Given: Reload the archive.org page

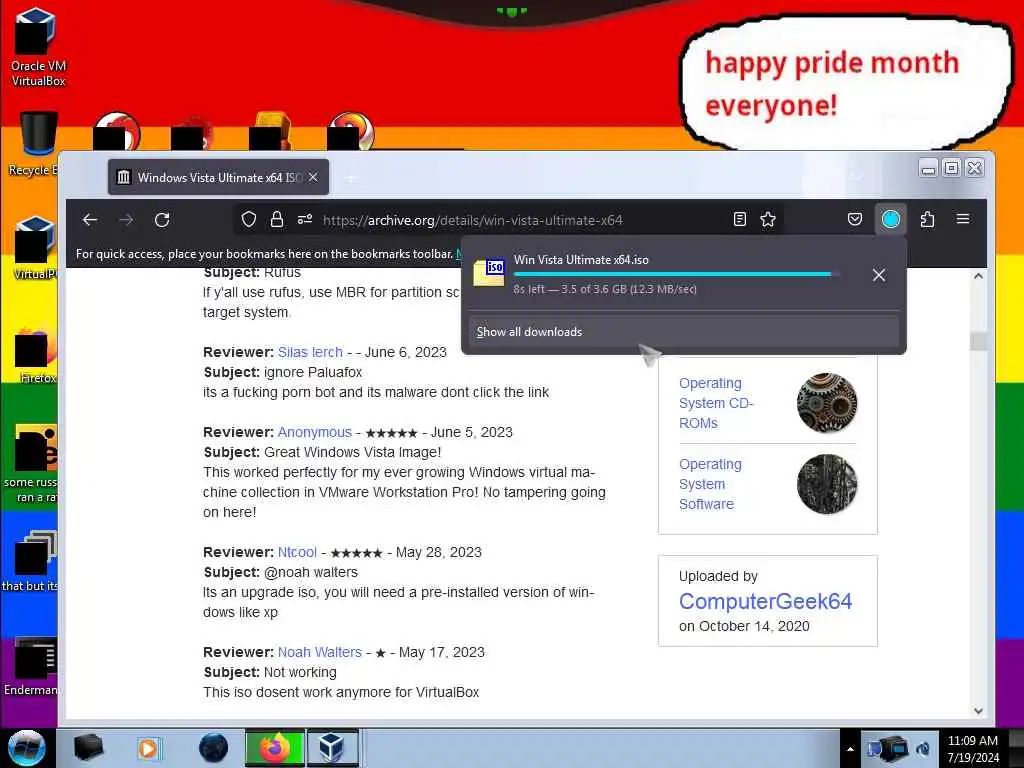Looking at the screenshot, I should pyautogui.click(x=162, y=220).
